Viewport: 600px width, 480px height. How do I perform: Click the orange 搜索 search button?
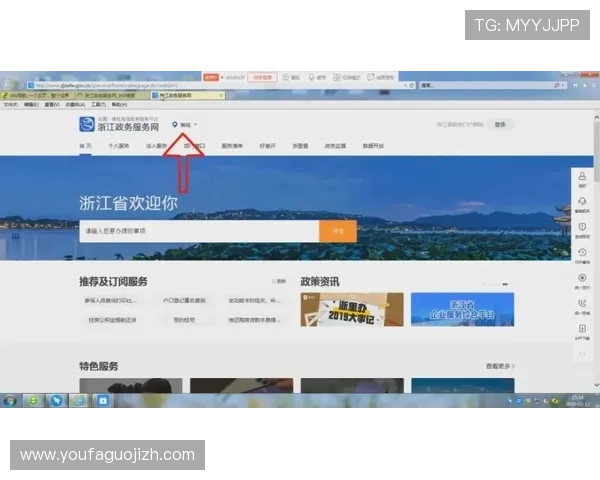pos(338,231)
